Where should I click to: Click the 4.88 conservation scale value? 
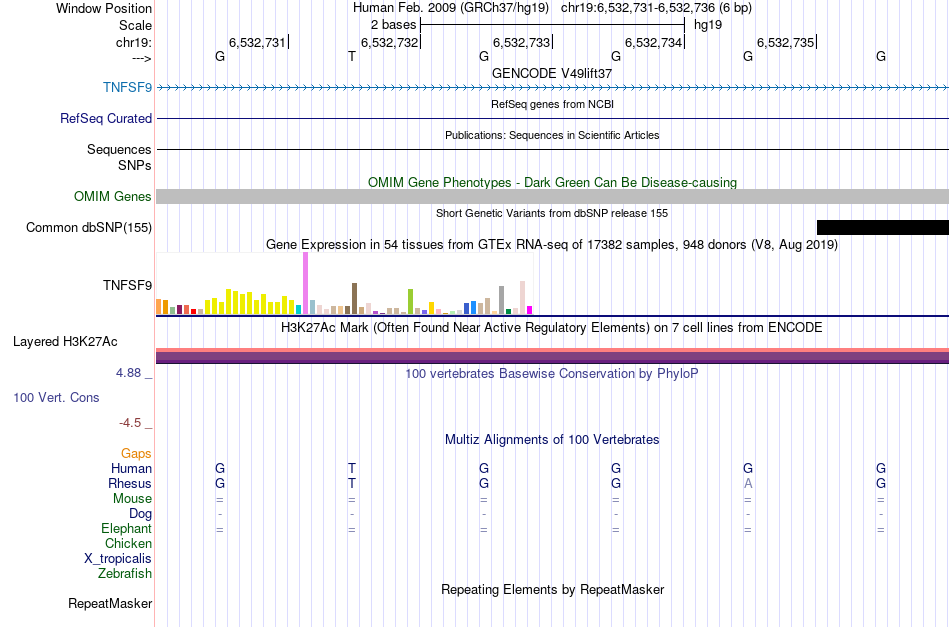(128, 373)
